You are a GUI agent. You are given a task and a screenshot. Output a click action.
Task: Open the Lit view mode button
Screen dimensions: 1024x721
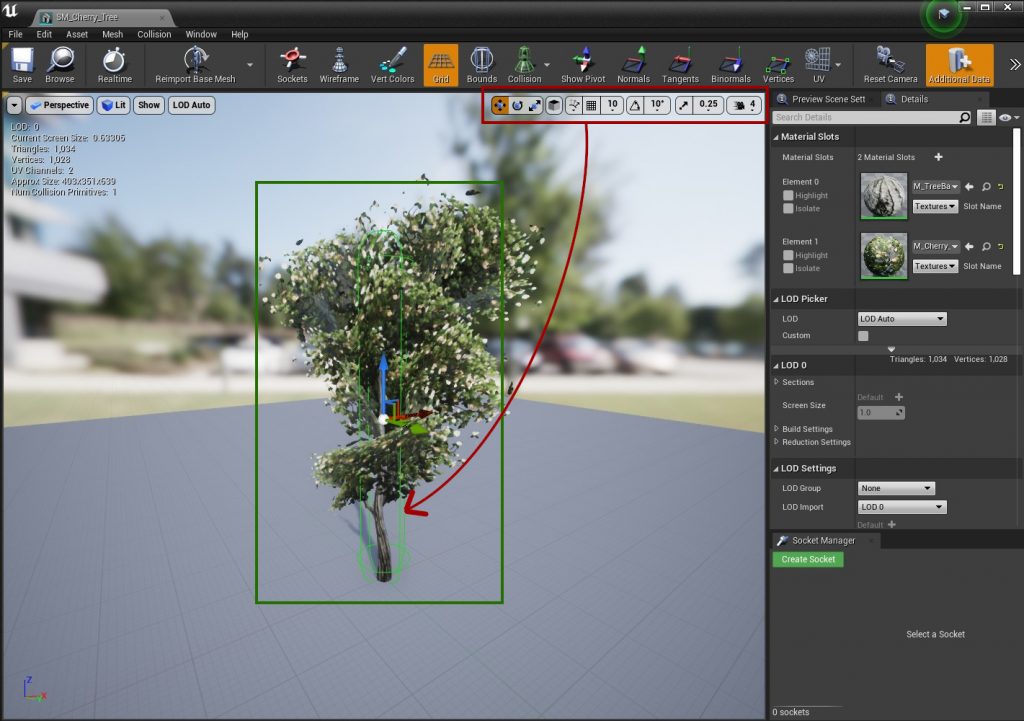[114, 105]
